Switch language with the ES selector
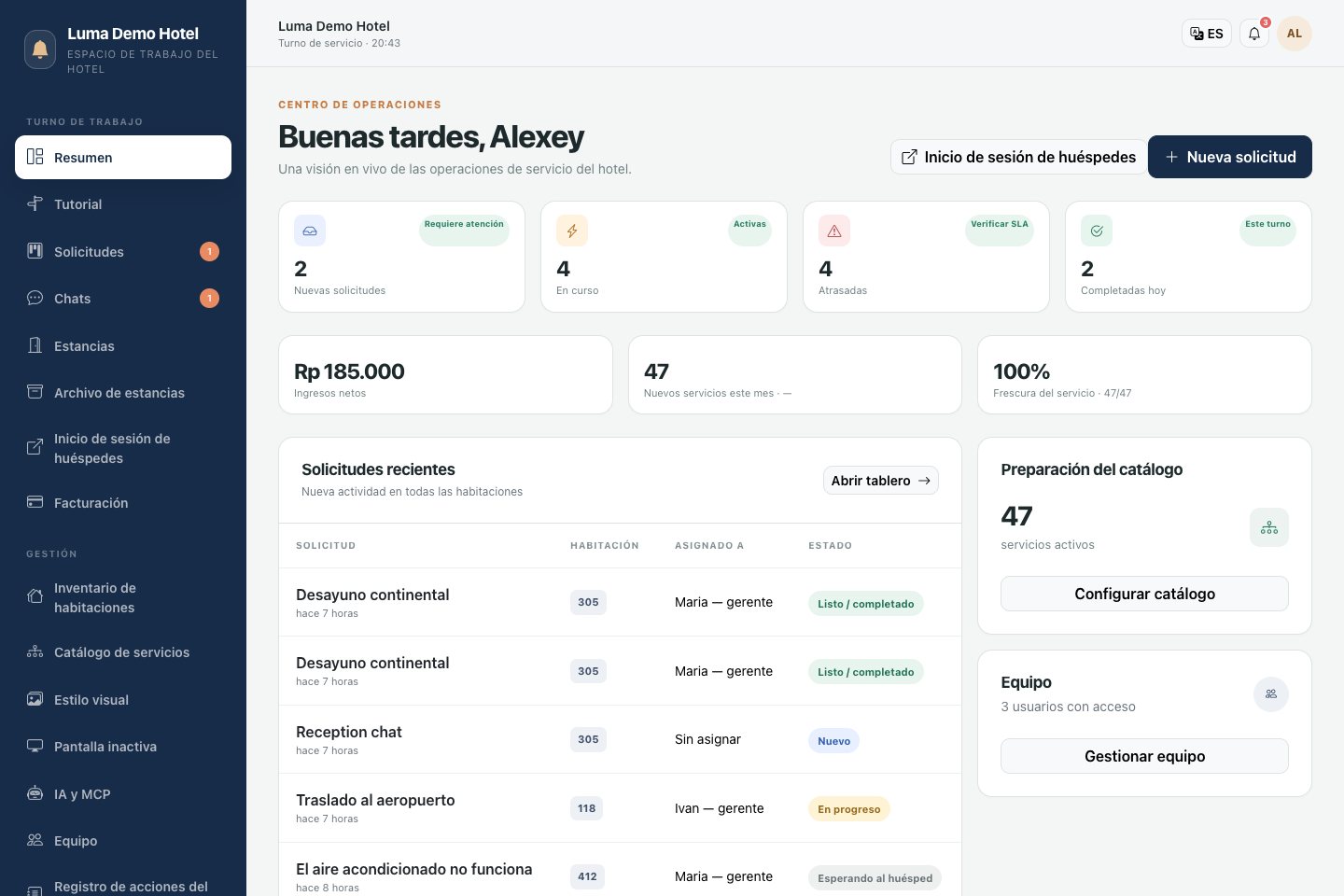This screenshot has height=896, width=1344. tap(1207, 34)
